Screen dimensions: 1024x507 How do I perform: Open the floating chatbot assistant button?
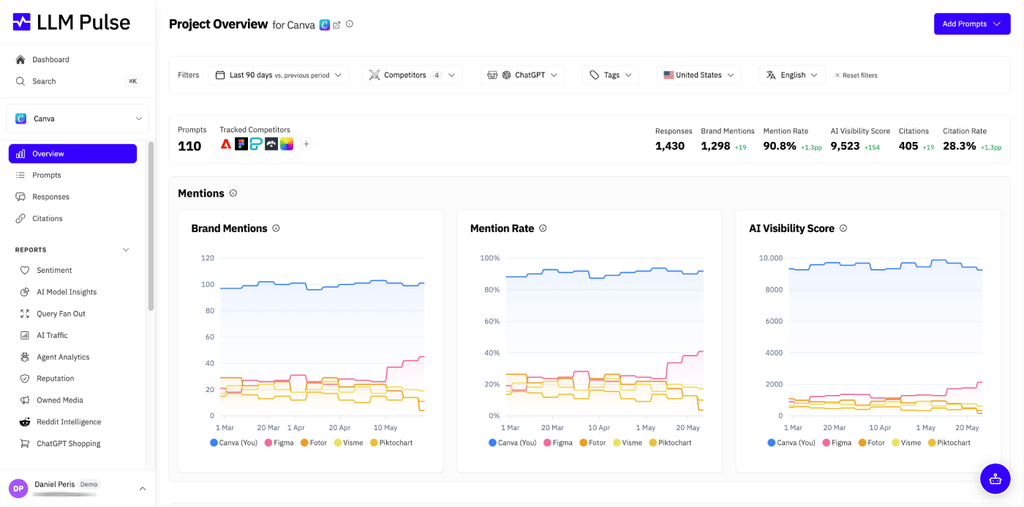pos(995,478)
